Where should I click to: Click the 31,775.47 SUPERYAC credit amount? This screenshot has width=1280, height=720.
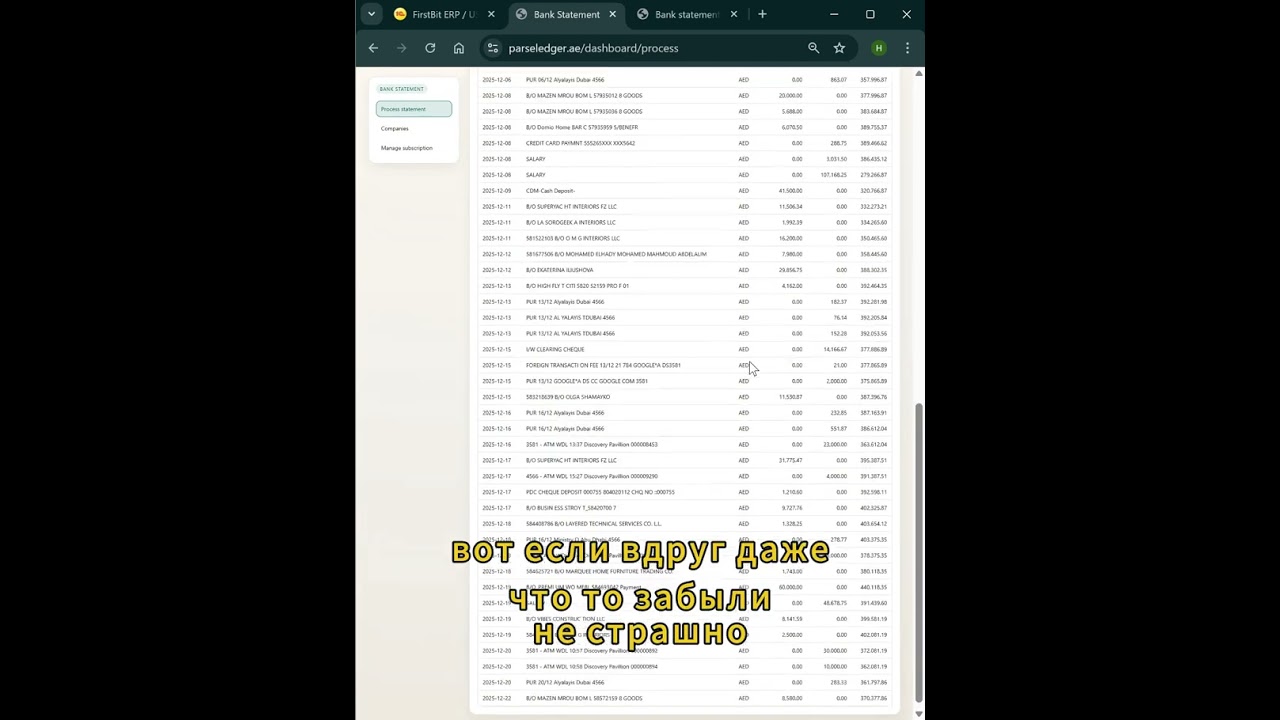pos(790,460)
